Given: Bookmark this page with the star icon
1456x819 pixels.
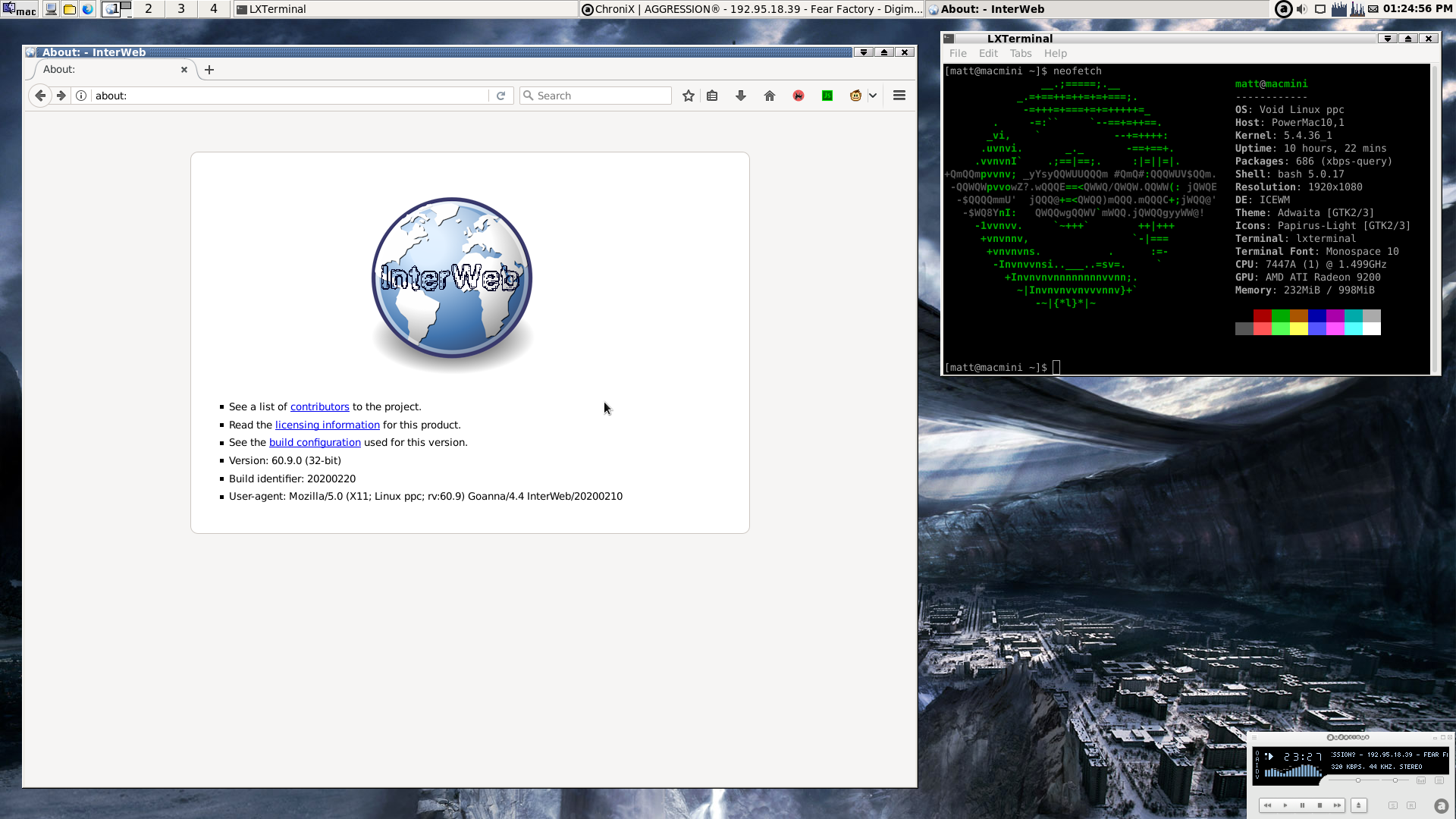Looking at the screenshot, I should [x=689, y=96].
